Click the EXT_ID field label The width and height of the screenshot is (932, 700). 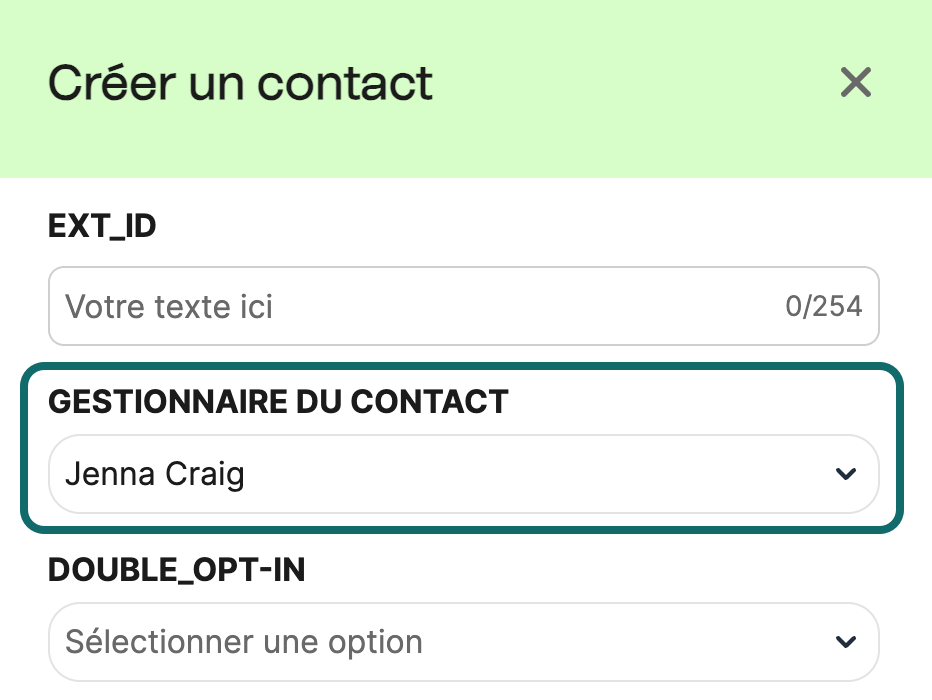102,226
